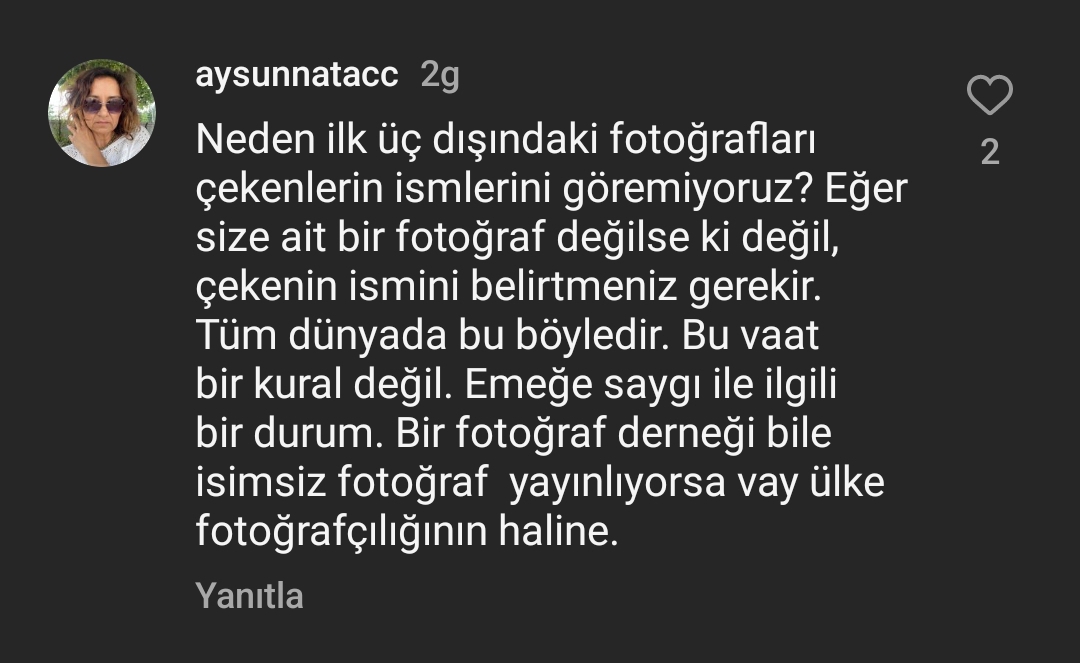Select the line starting 'Tüm dünyada'
Screen dimensions: 1080x663
[x=507, y=335]
